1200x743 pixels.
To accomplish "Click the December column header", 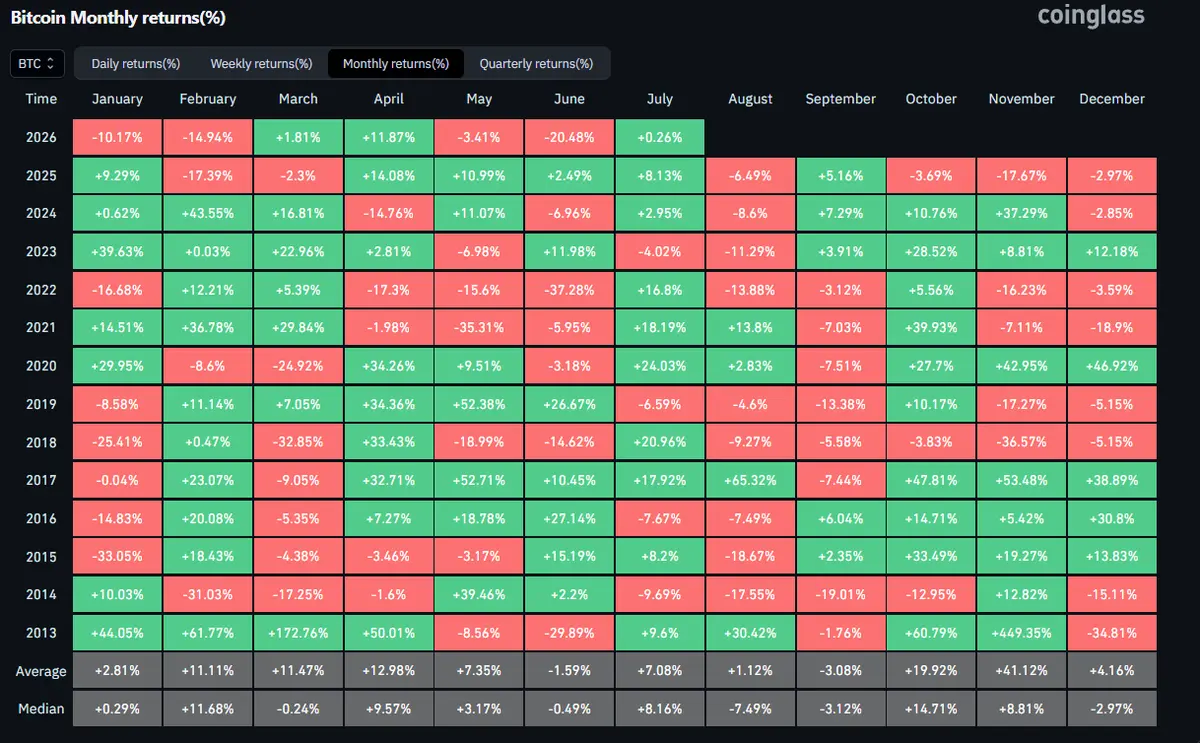I will click(1112, 99).
